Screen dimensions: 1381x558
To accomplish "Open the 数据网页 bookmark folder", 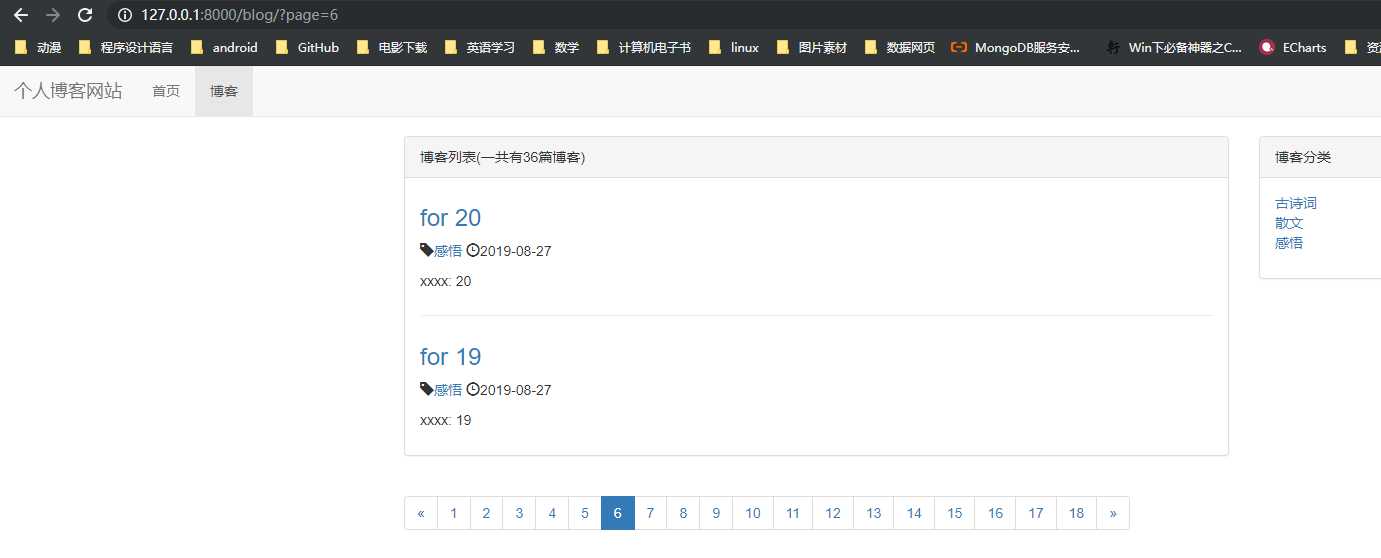I will [x=900, y=47].
